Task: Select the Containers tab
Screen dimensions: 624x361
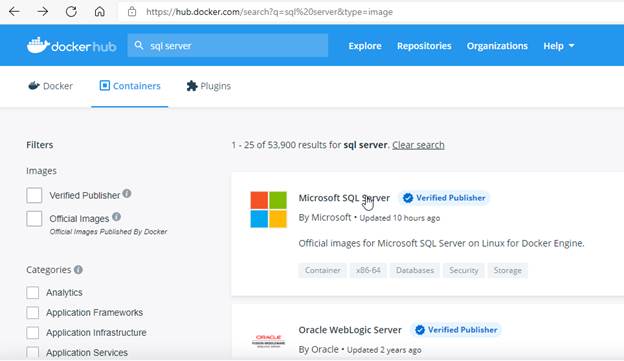Action: pos(130,86)
